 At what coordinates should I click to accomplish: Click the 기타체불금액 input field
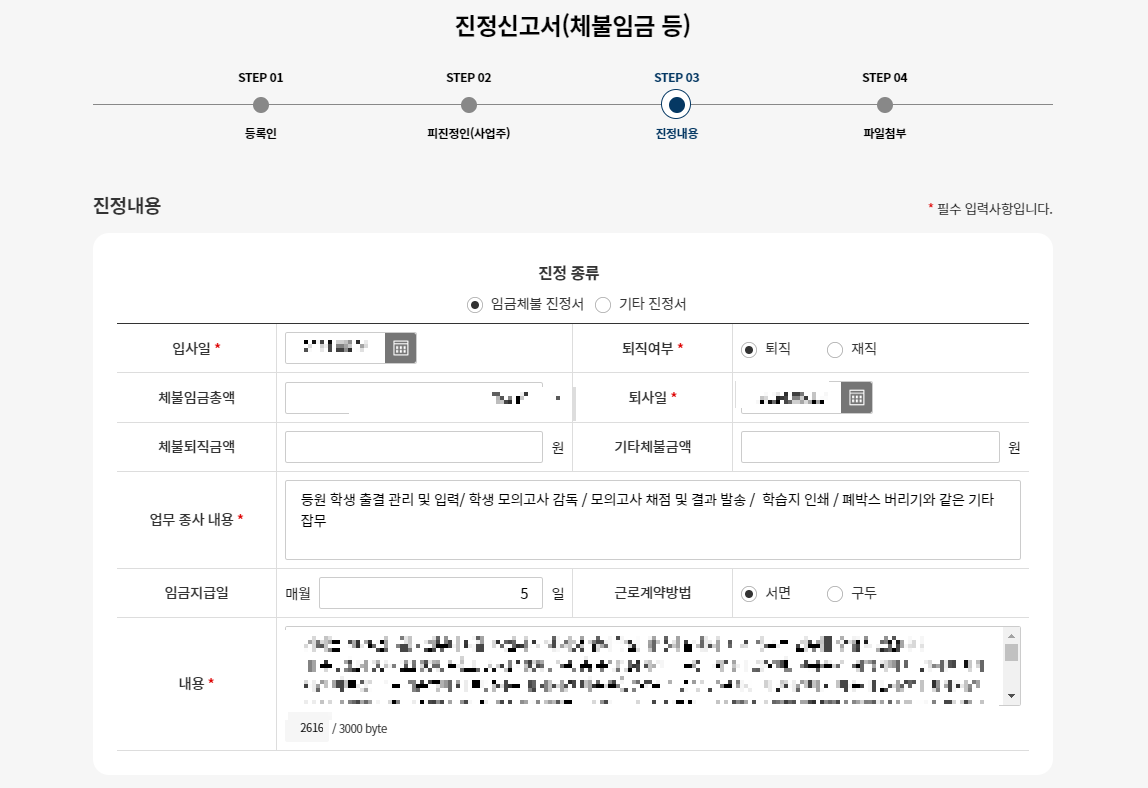click(x=869, y=446)
